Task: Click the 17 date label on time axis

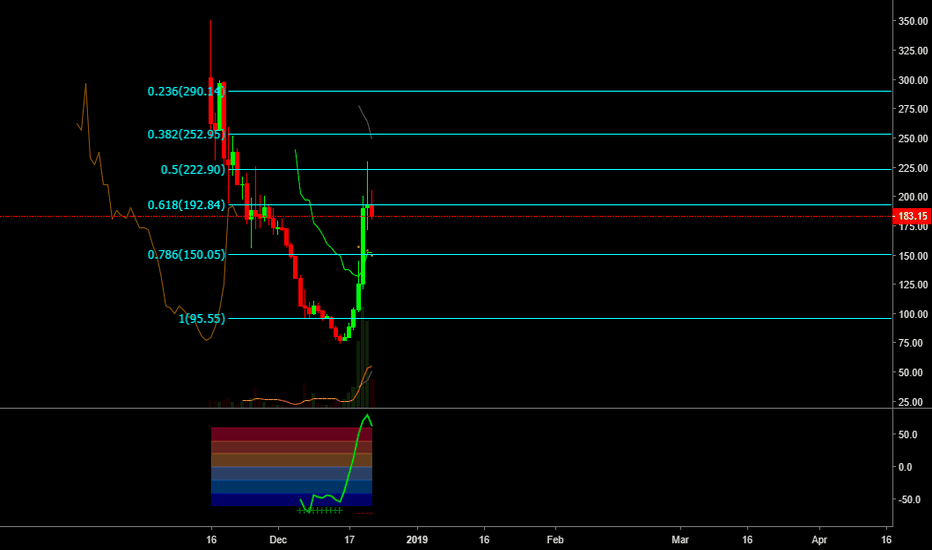Action: click(x=350, y=540)
